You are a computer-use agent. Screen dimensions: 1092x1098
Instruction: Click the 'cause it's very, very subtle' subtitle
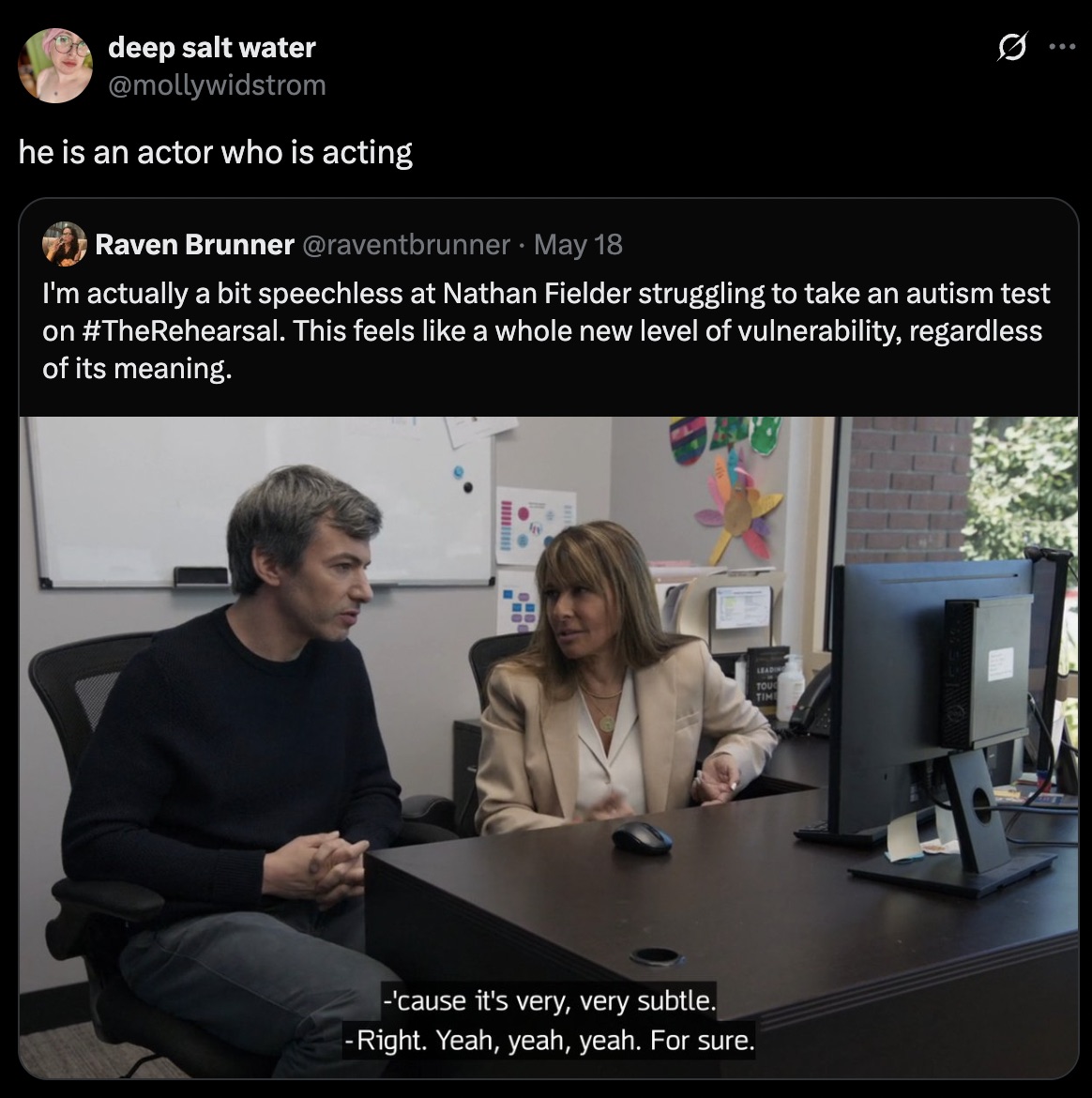click(x=550, y=1000)
